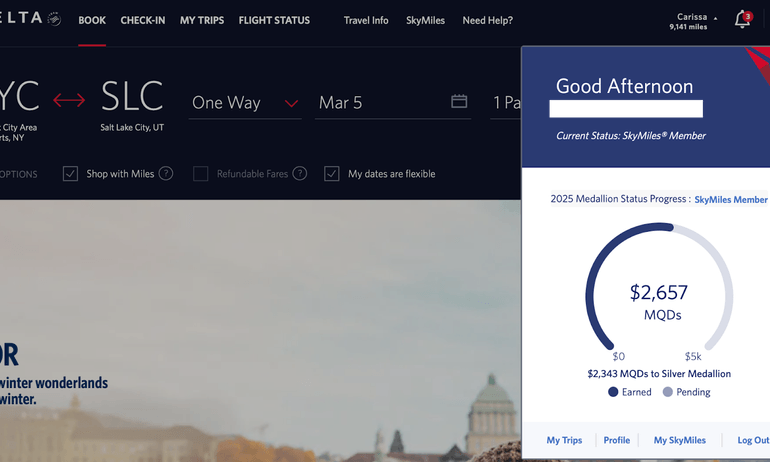Image resolution: width=770 pixels, height=462 pixels.
Task: Open the calendar icon beside Mar 5
Action: 459,101
